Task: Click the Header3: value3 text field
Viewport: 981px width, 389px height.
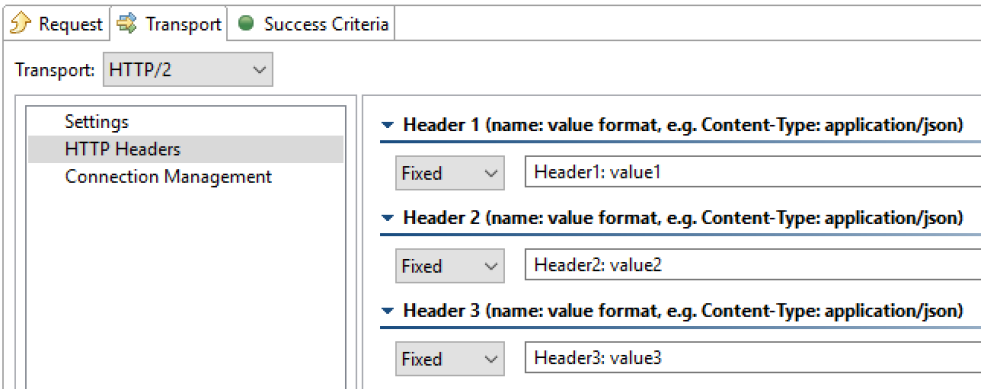Action: tap(753, 358)
